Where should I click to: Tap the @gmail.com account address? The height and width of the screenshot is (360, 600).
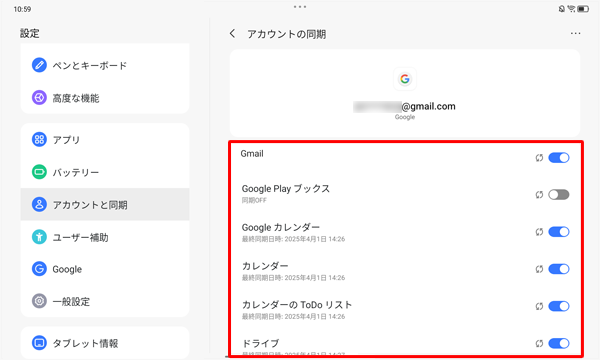coord(404,106)
